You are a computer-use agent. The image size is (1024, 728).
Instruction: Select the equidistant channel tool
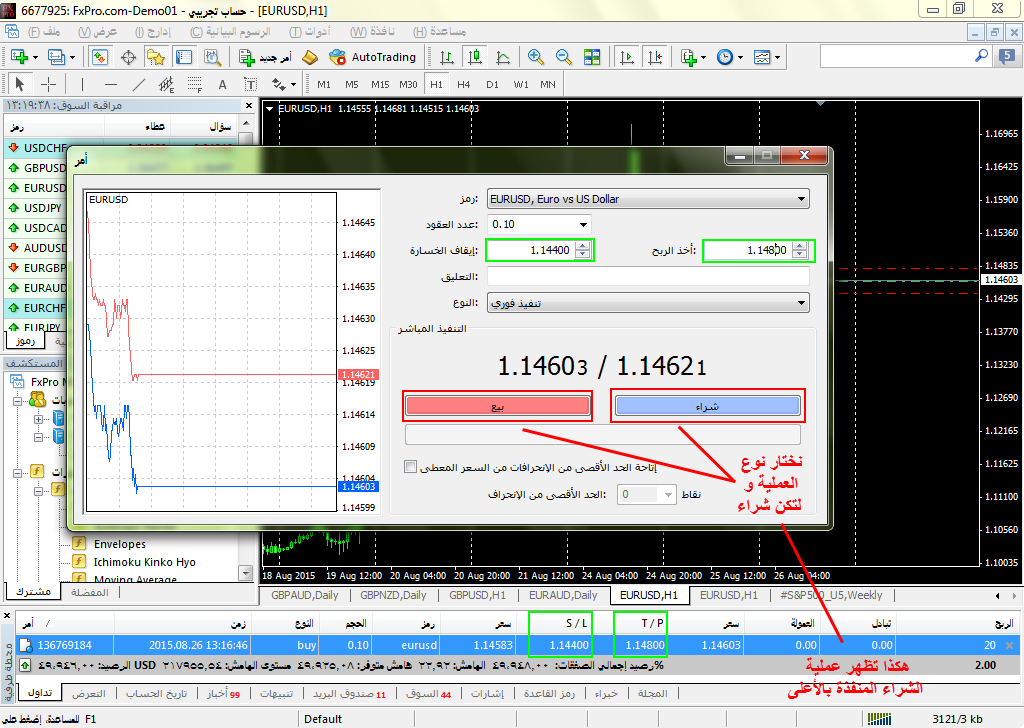[167, 84]
